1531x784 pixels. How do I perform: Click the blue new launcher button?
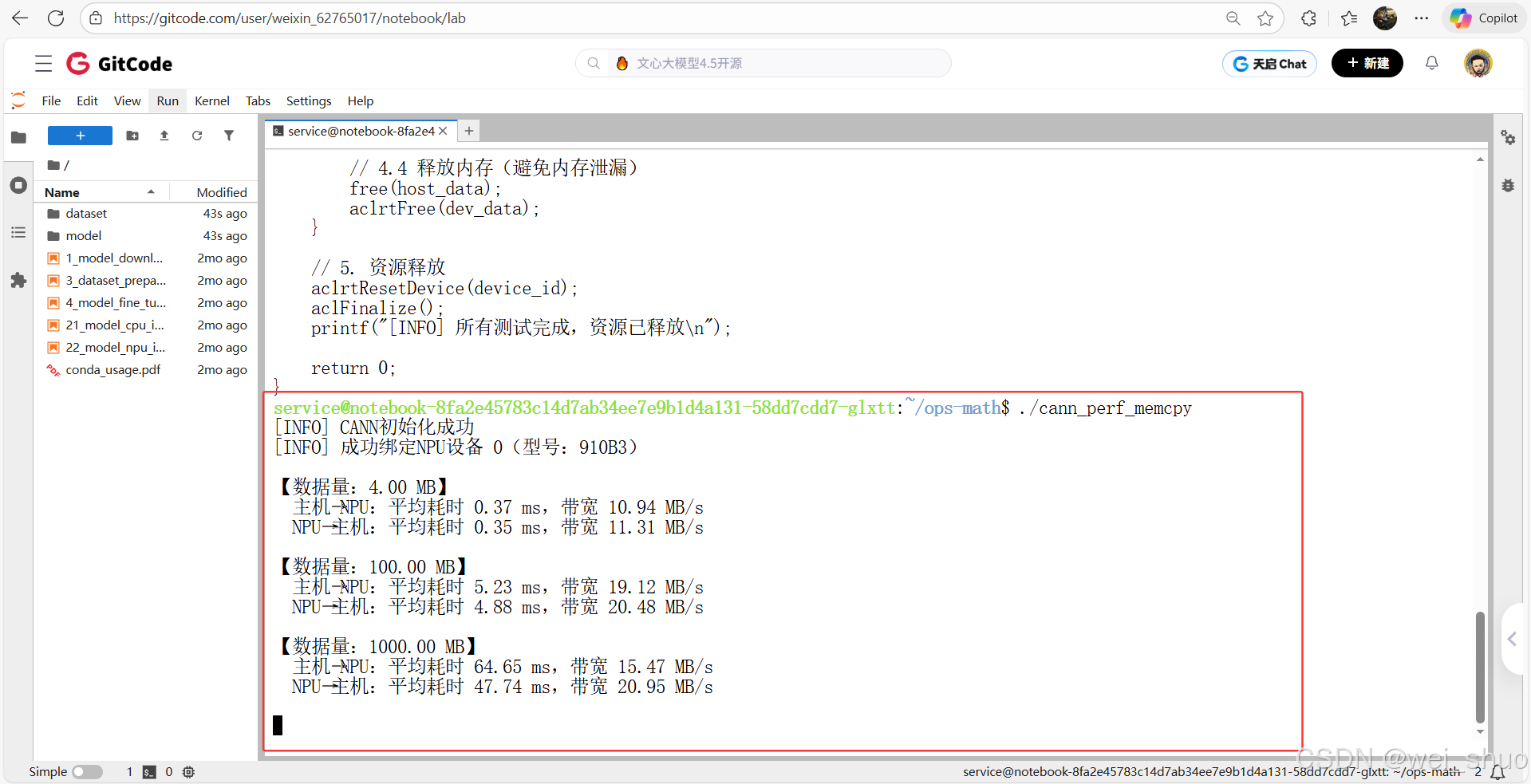(80, 136)
